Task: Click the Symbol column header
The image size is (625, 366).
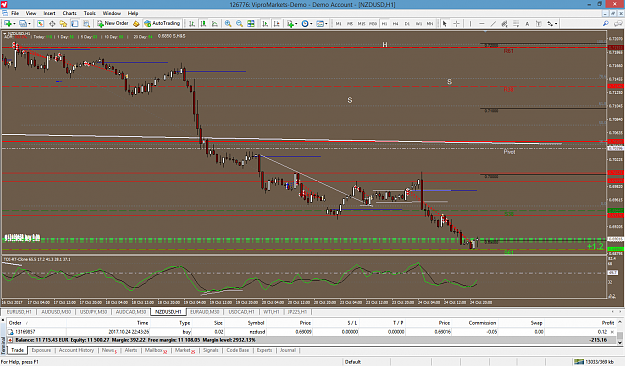Action: pos(256,323)
